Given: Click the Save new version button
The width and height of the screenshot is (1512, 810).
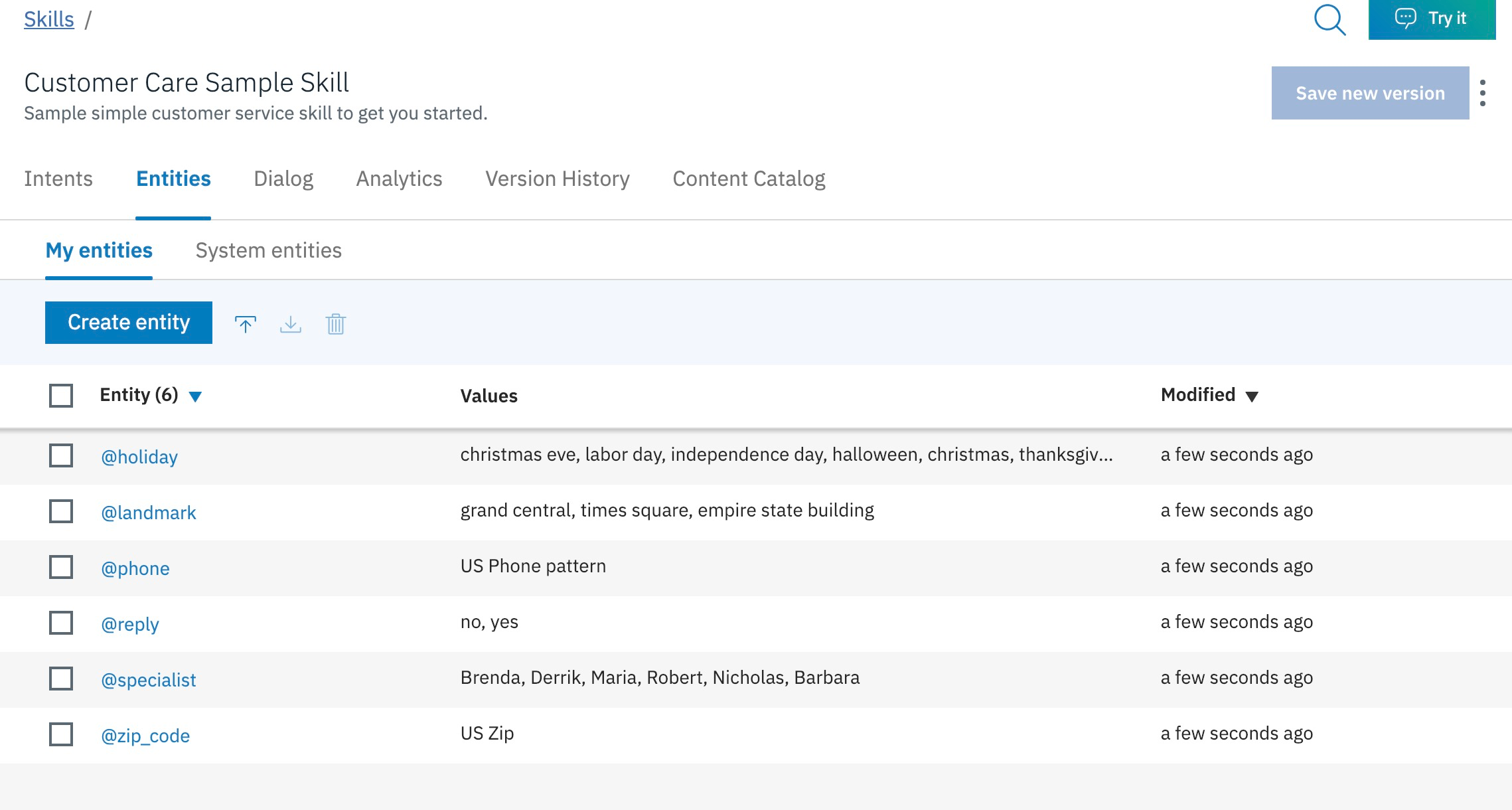Looking at the screenshot, I should point(1369,93).
